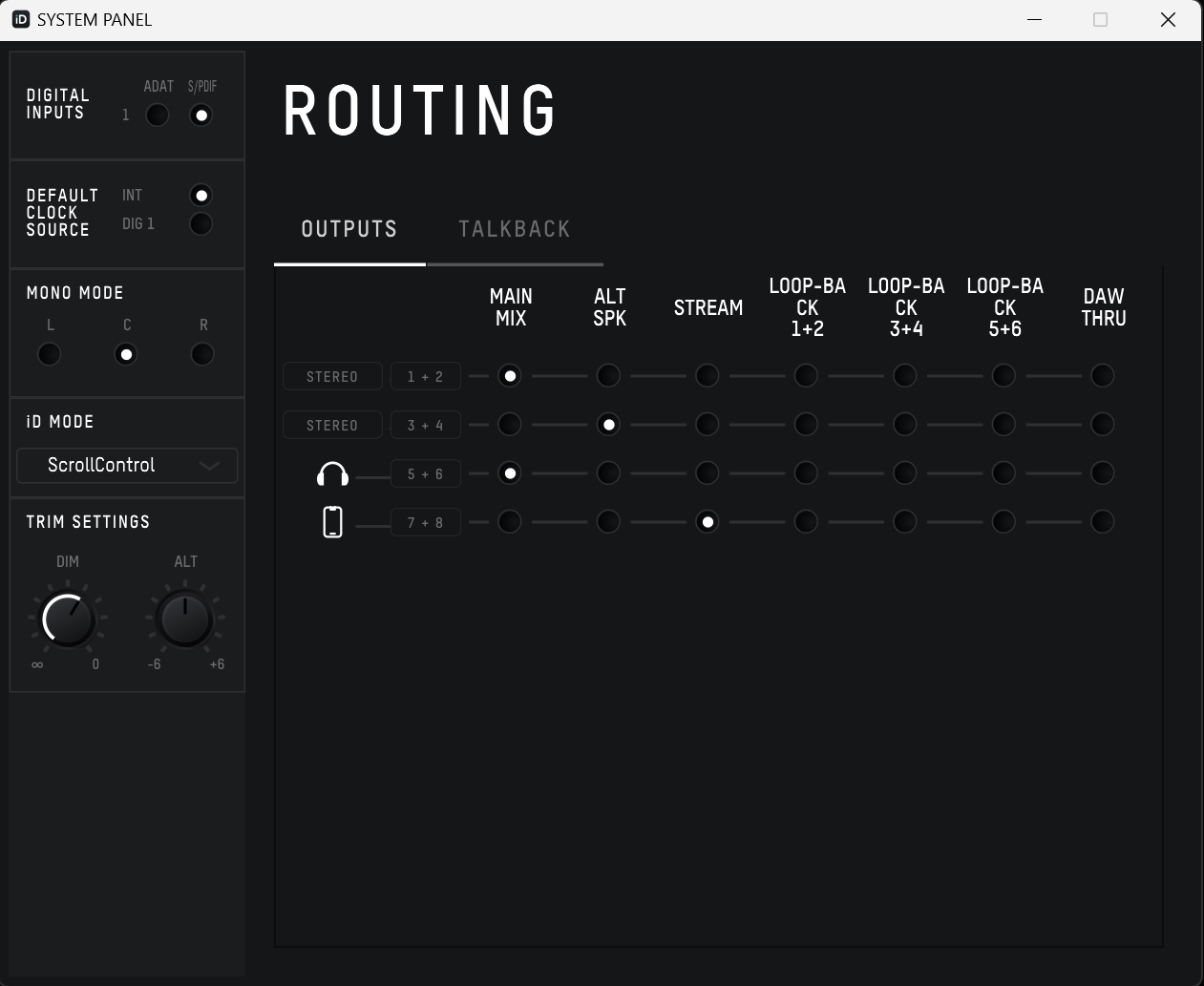This screenshot has width=1204, height=986.
Task: Toggle the Stereo button for outputs 1 + 2
Action: click(332, 376)
